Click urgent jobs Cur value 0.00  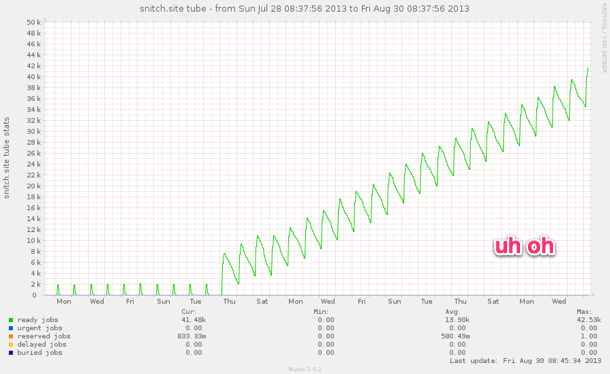[x=194, y=328]
